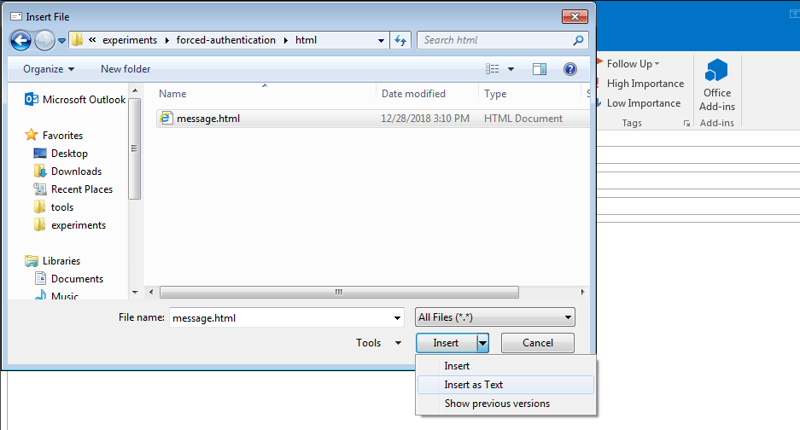
Task: Sort by Date modified column
Action: click(413, 94)
